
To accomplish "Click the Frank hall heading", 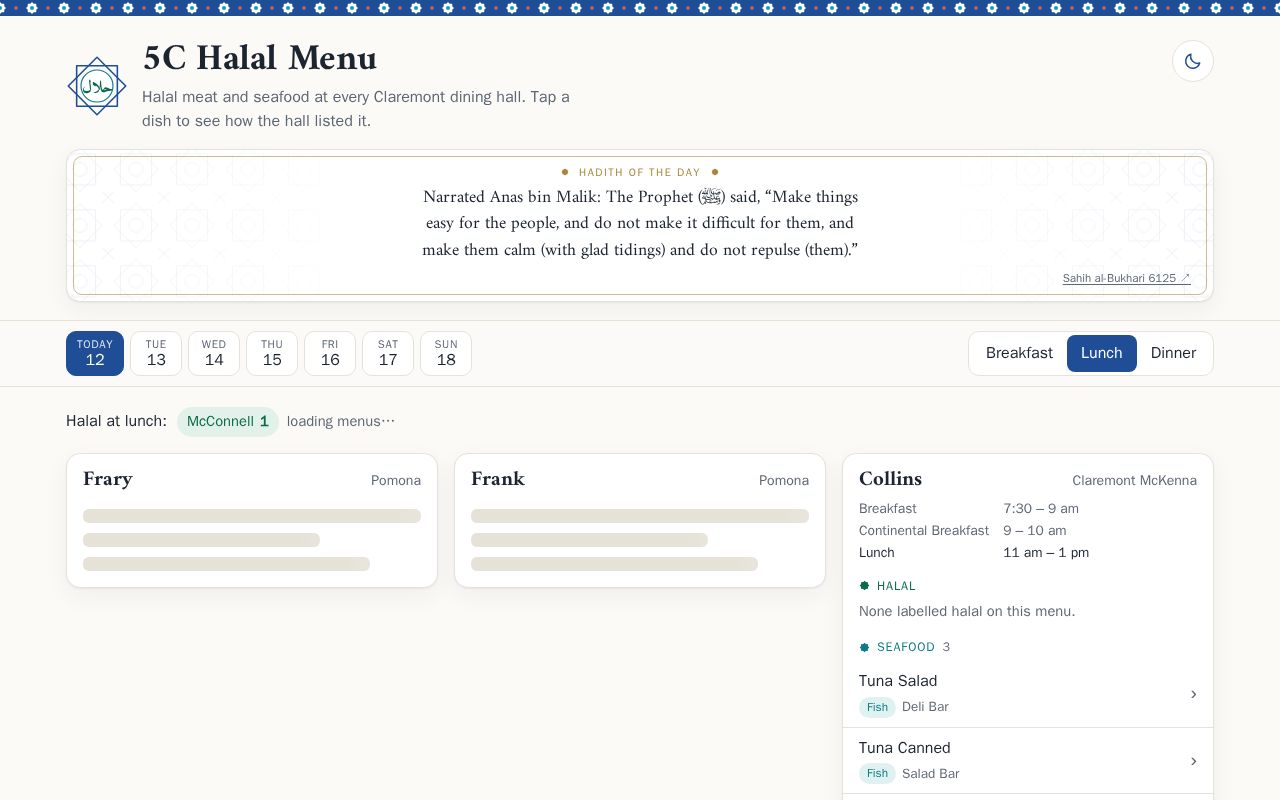I will [498, 479].
